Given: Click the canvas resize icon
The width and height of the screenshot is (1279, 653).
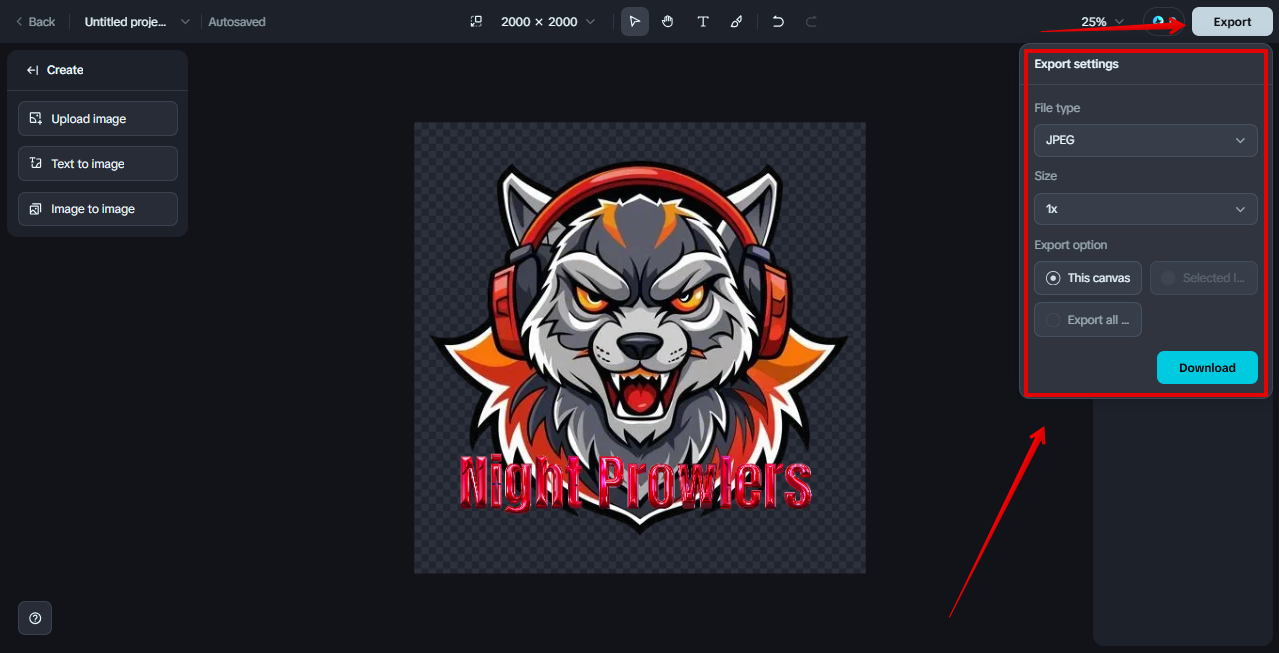Looking at the screenshot, I should click(x=476, y=21).
